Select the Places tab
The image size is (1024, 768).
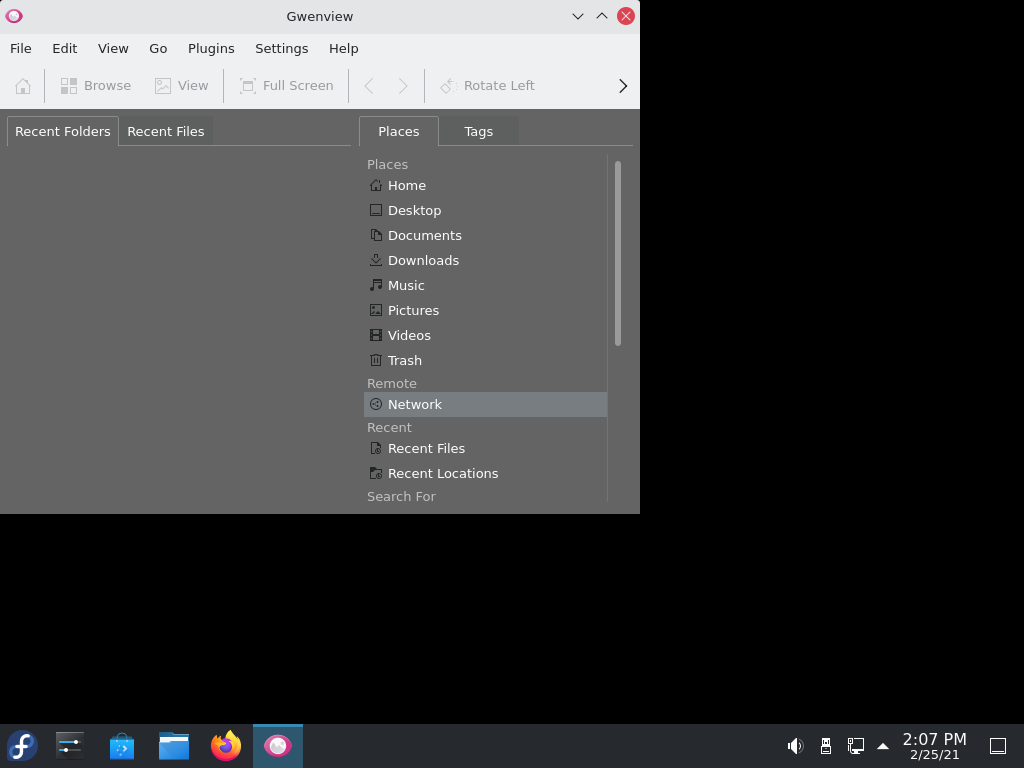pos(398,131)
